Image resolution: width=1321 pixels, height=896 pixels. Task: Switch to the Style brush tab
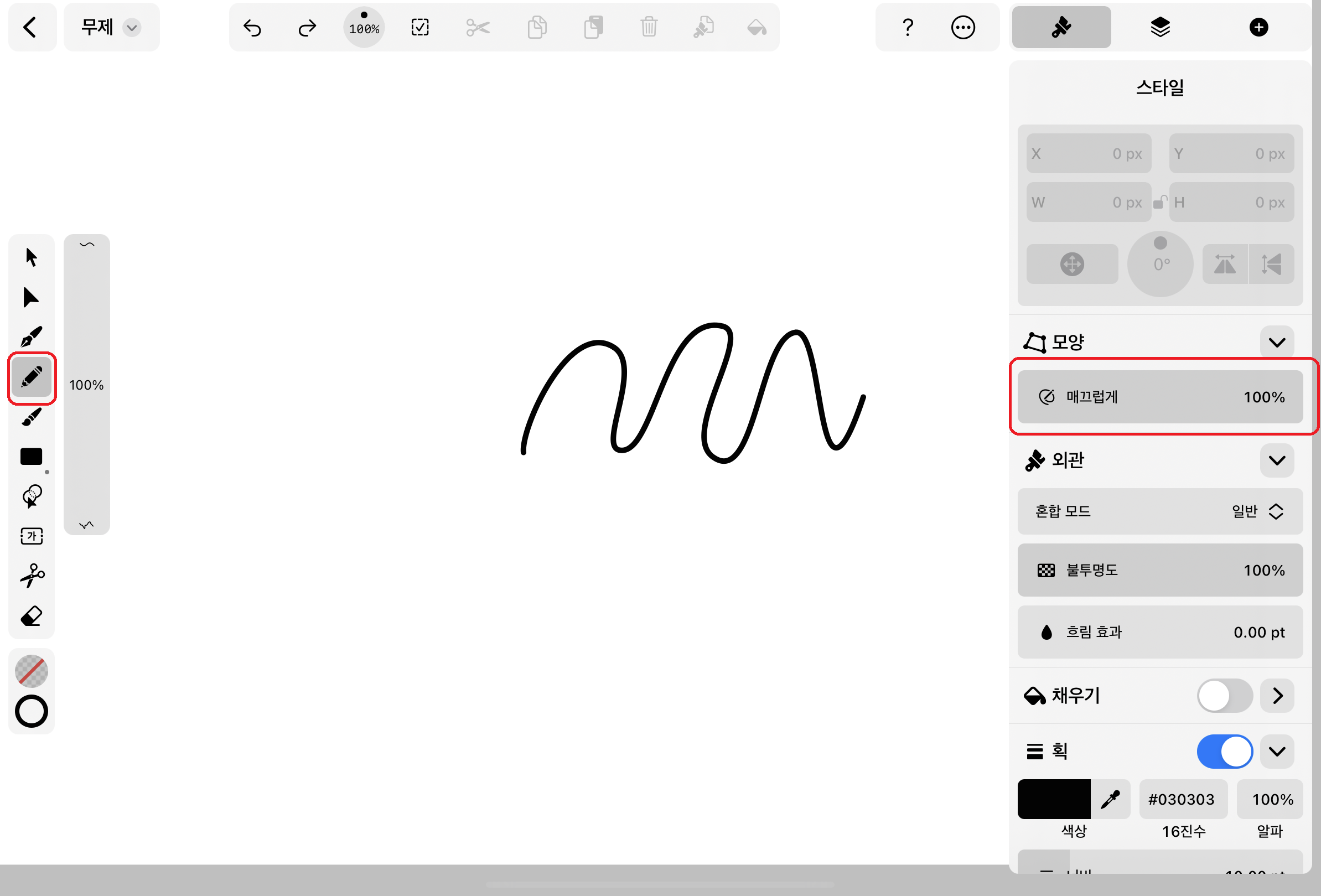(1061, 27)
